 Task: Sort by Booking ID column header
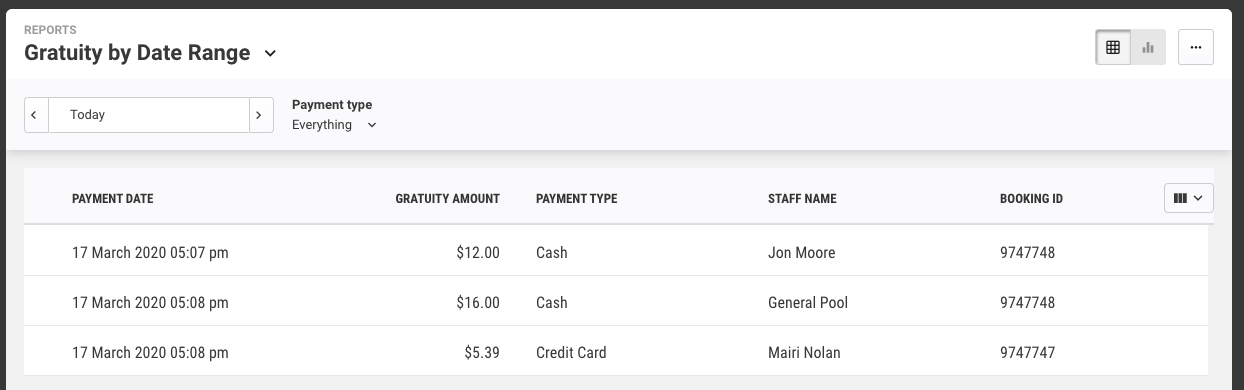pos(1031,199)
